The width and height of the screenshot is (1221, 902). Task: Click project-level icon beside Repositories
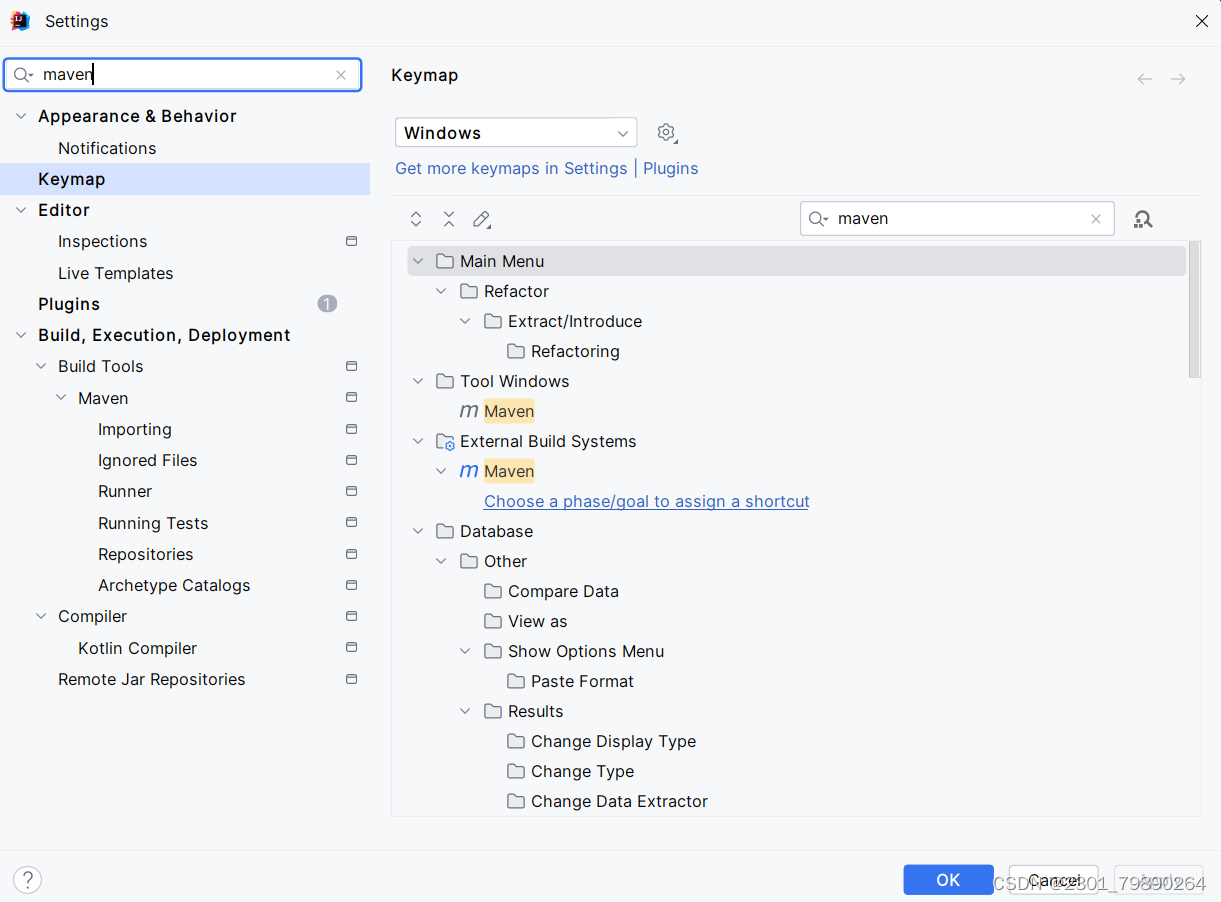[x=351, y=554]
